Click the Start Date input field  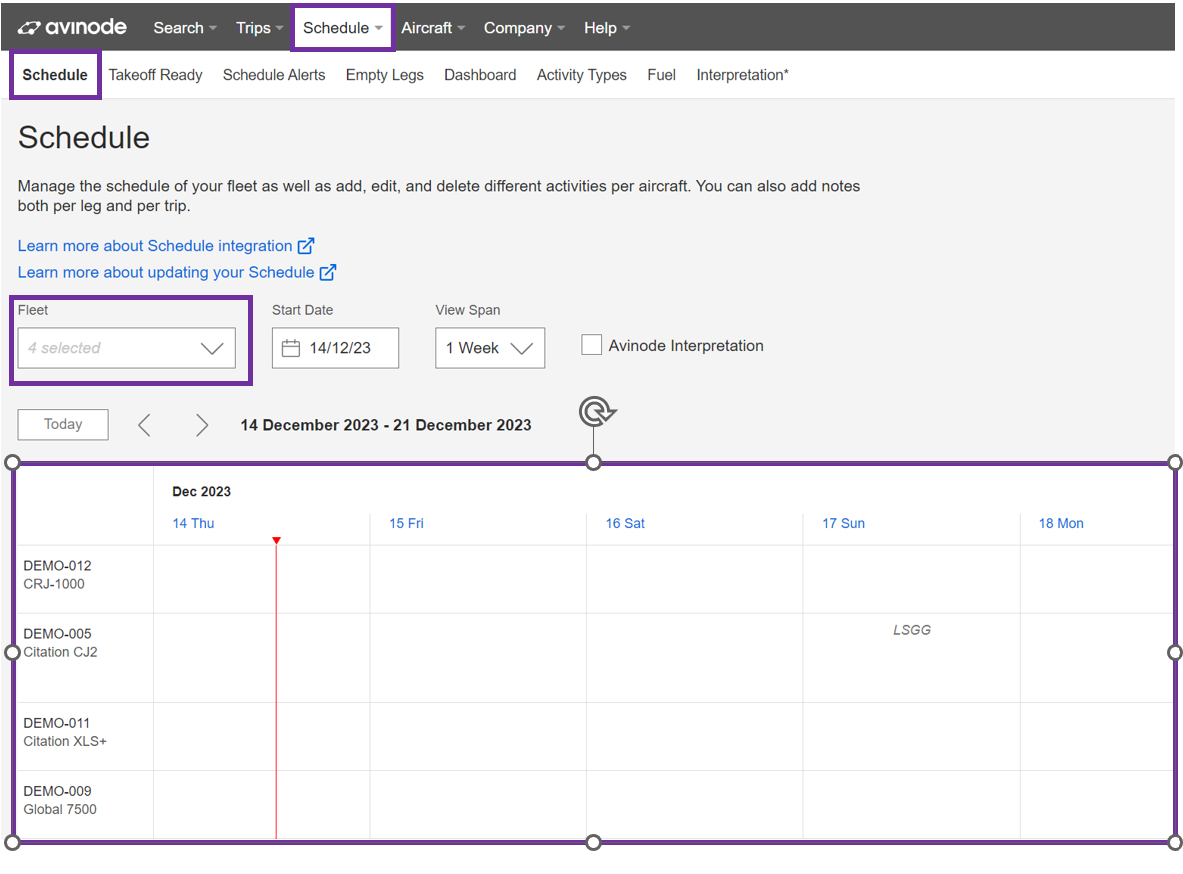tap(335, 348)
